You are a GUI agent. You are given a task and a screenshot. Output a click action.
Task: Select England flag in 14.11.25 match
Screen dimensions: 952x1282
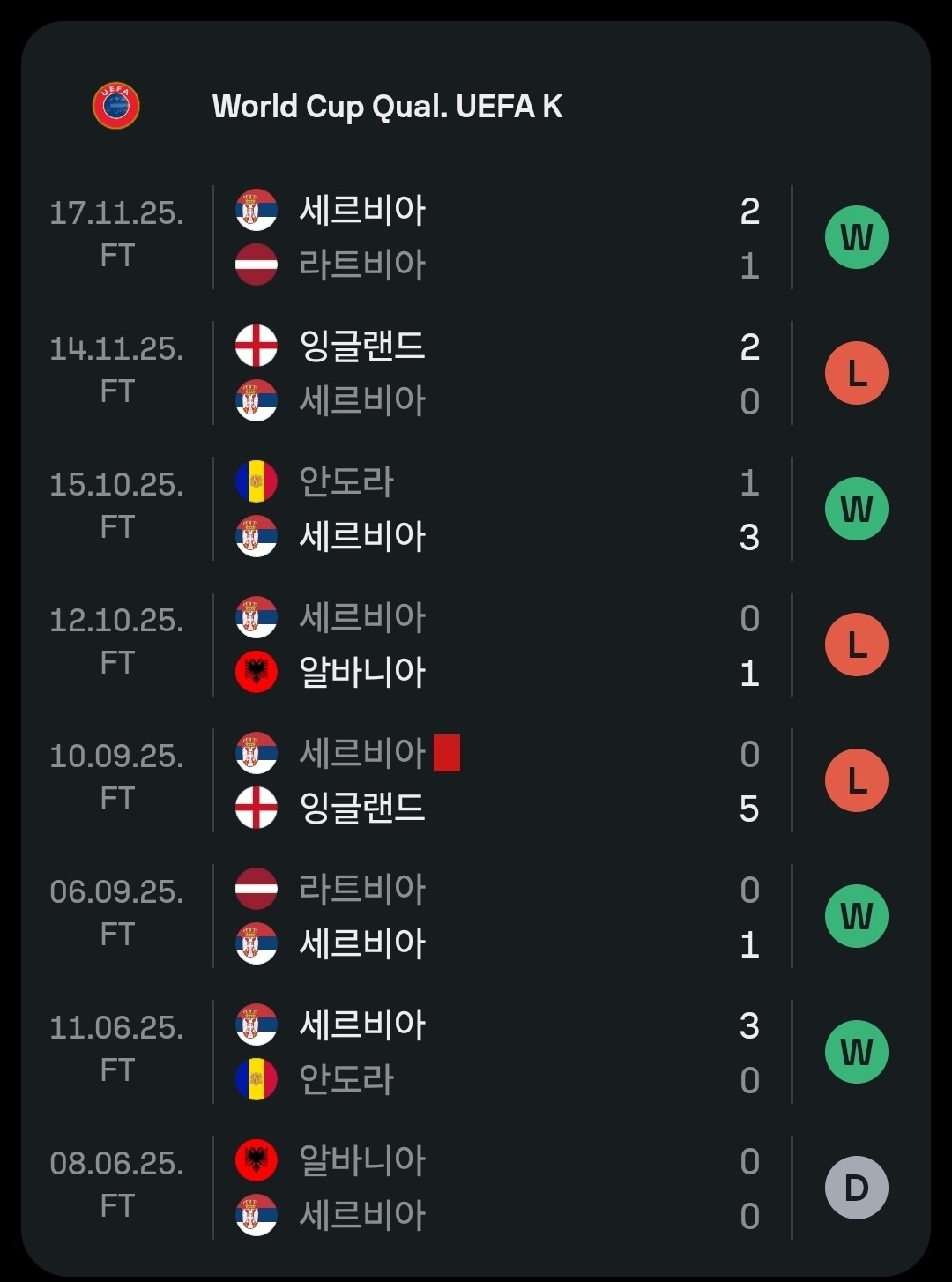[x=257, y=346]
